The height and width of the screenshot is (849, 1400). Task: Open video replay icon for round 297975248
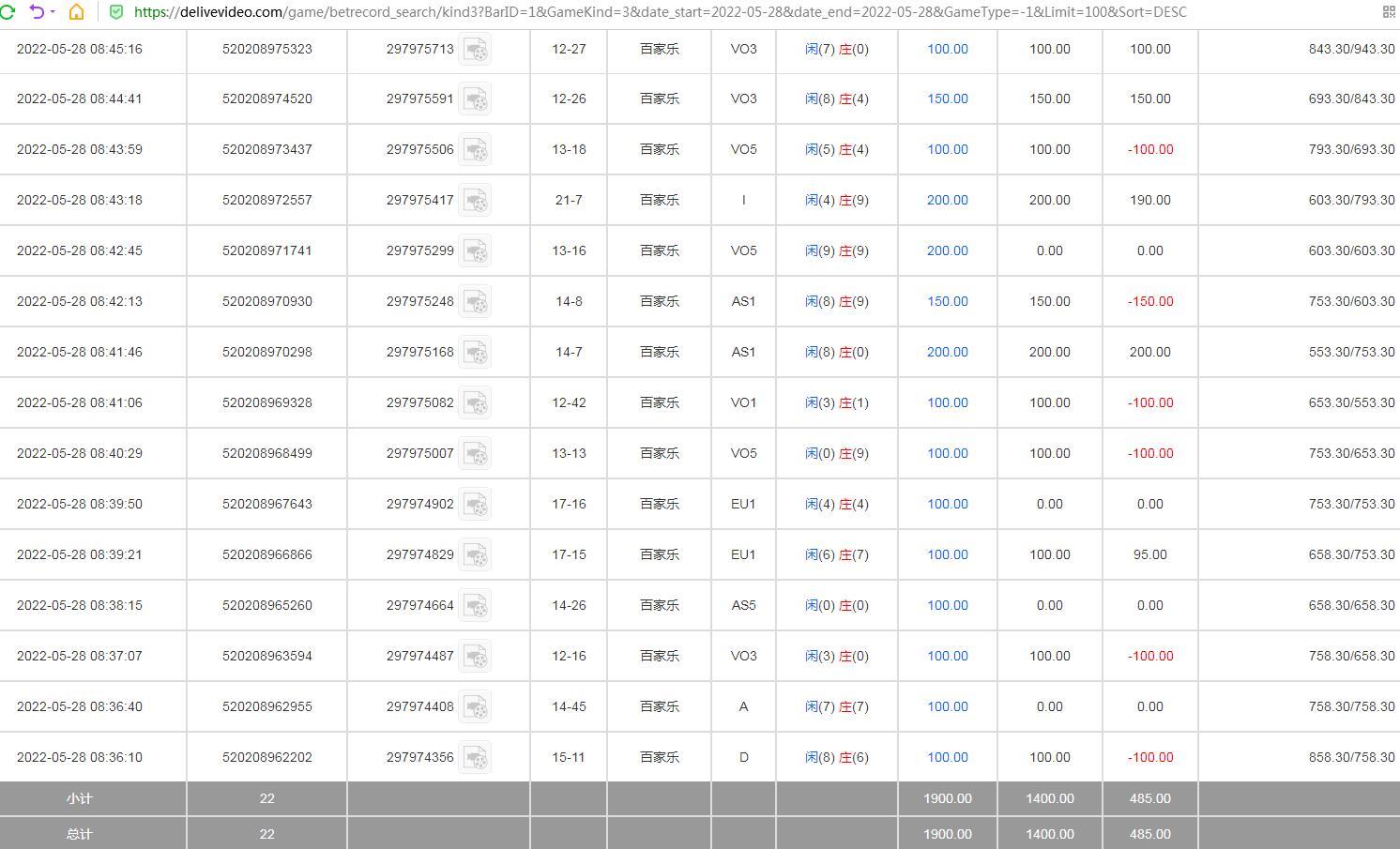point(476,301)
